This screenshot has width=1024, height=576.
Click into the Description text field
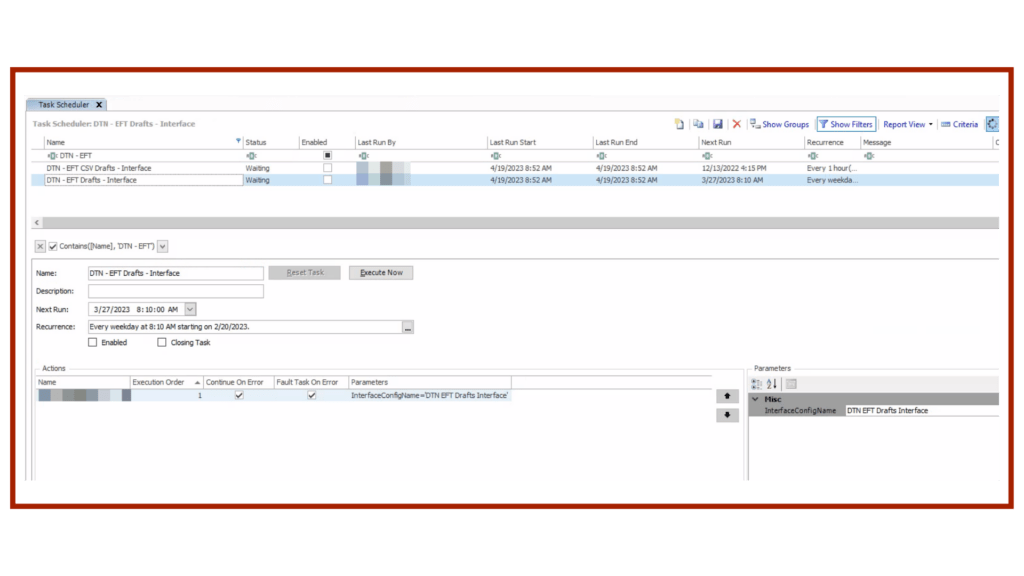[175, 291]
